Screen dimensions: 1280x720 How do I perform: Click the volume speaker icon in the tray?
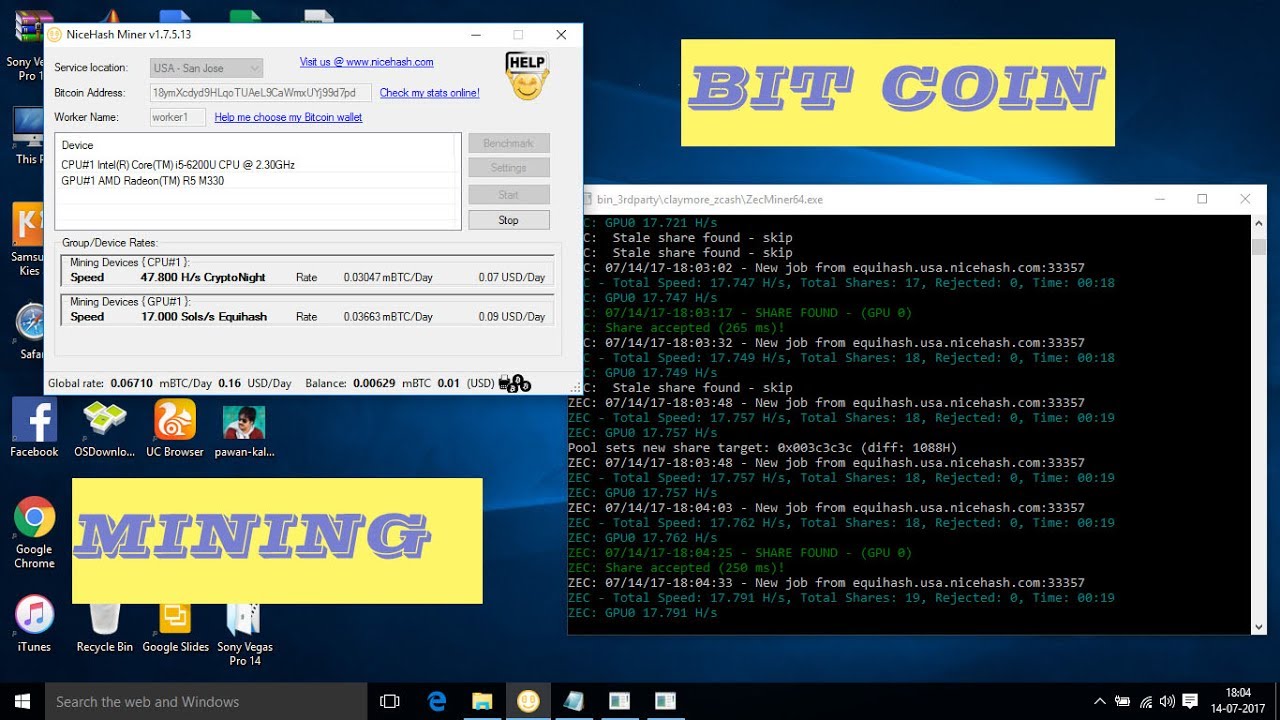tap(1166, 702)
